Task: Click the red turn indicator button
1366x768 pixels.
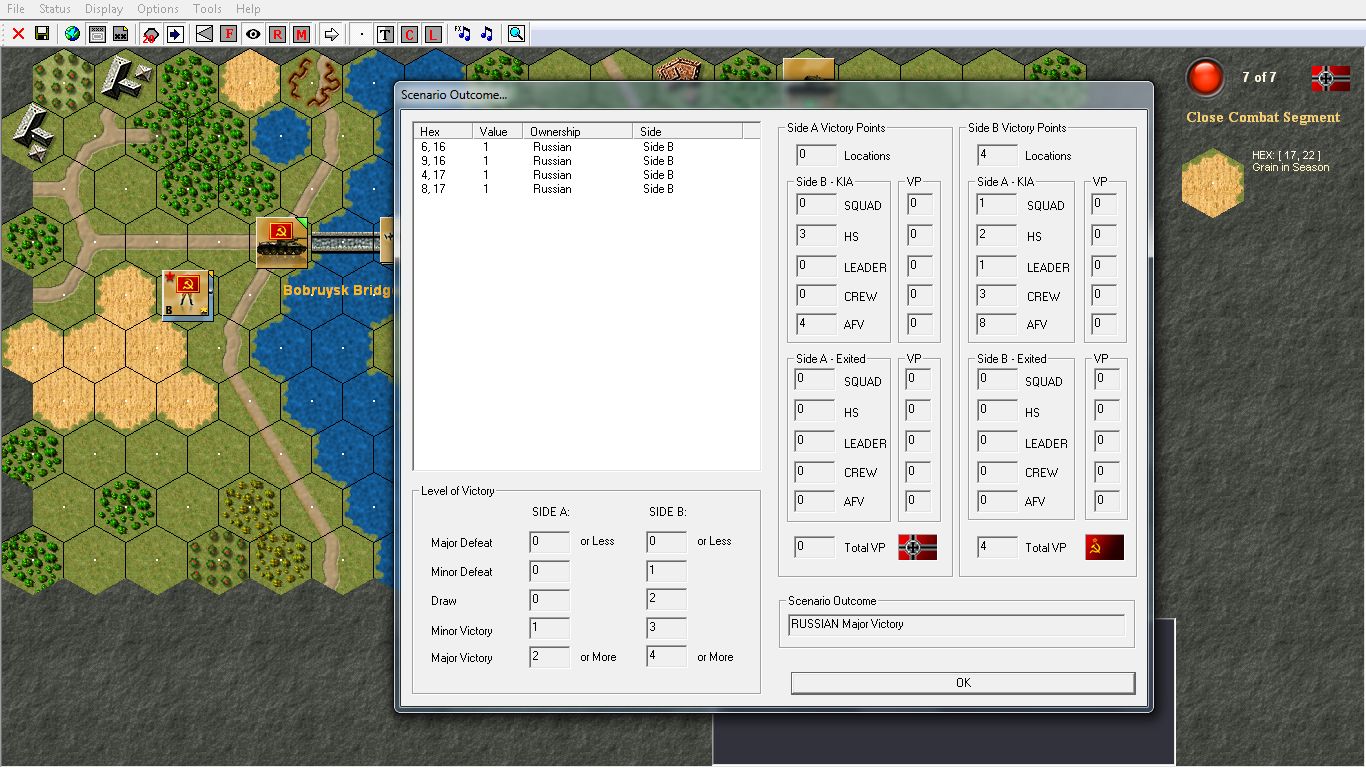Action: click(x=1205, y=78)
